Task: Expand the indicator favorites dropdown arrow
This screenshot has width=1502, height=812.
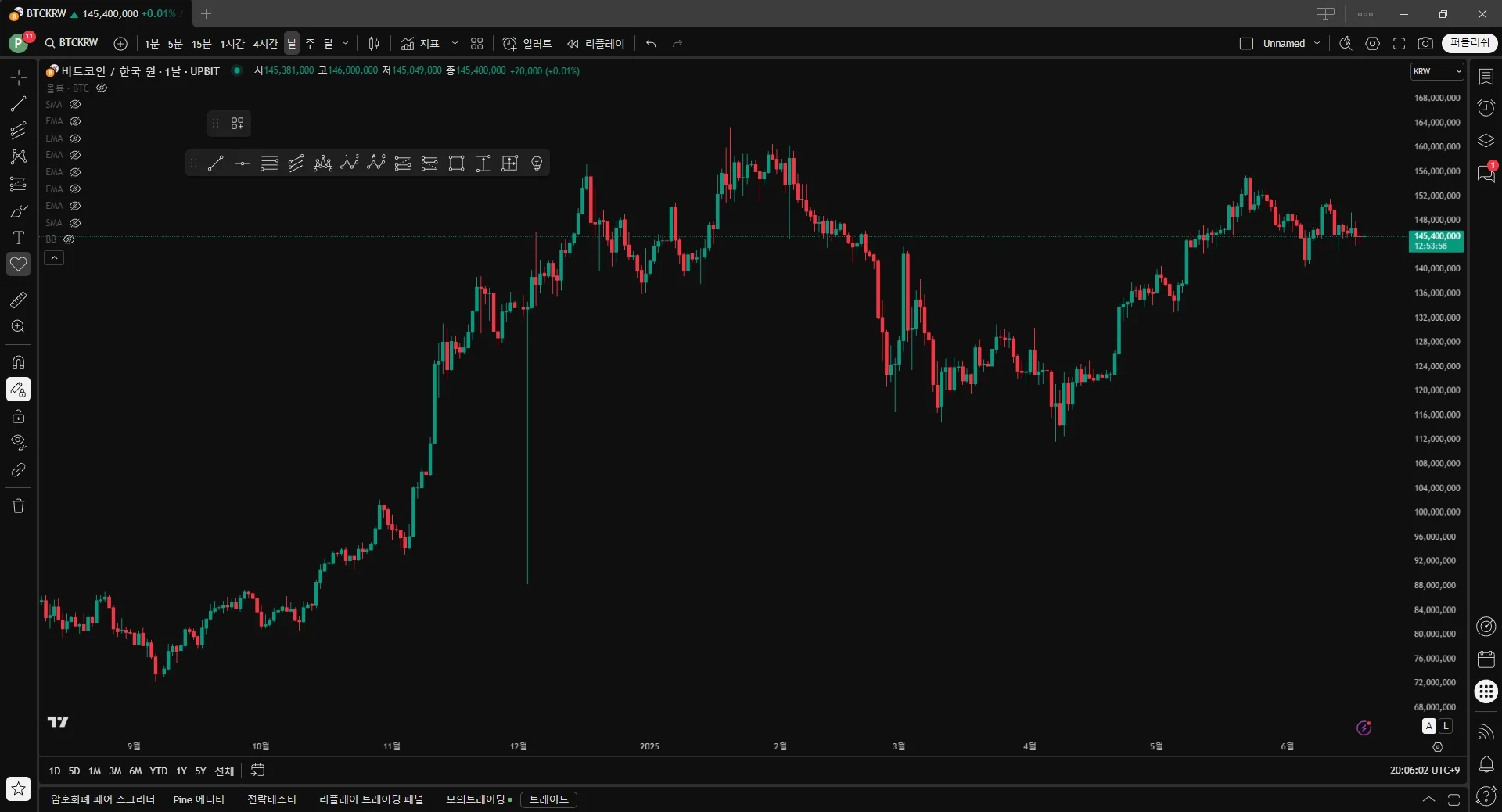Action: click(455, 44)
